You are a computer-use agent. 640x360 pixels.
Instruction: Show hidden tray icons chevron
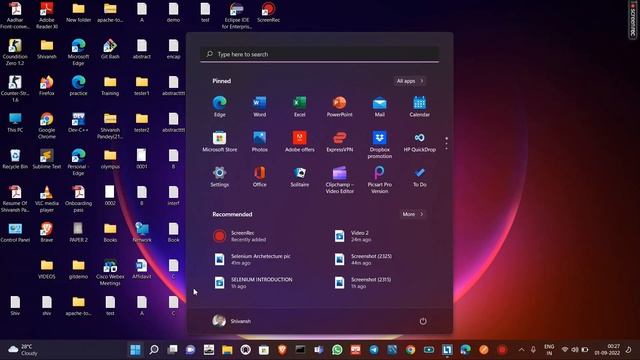[x=521, y=350]
